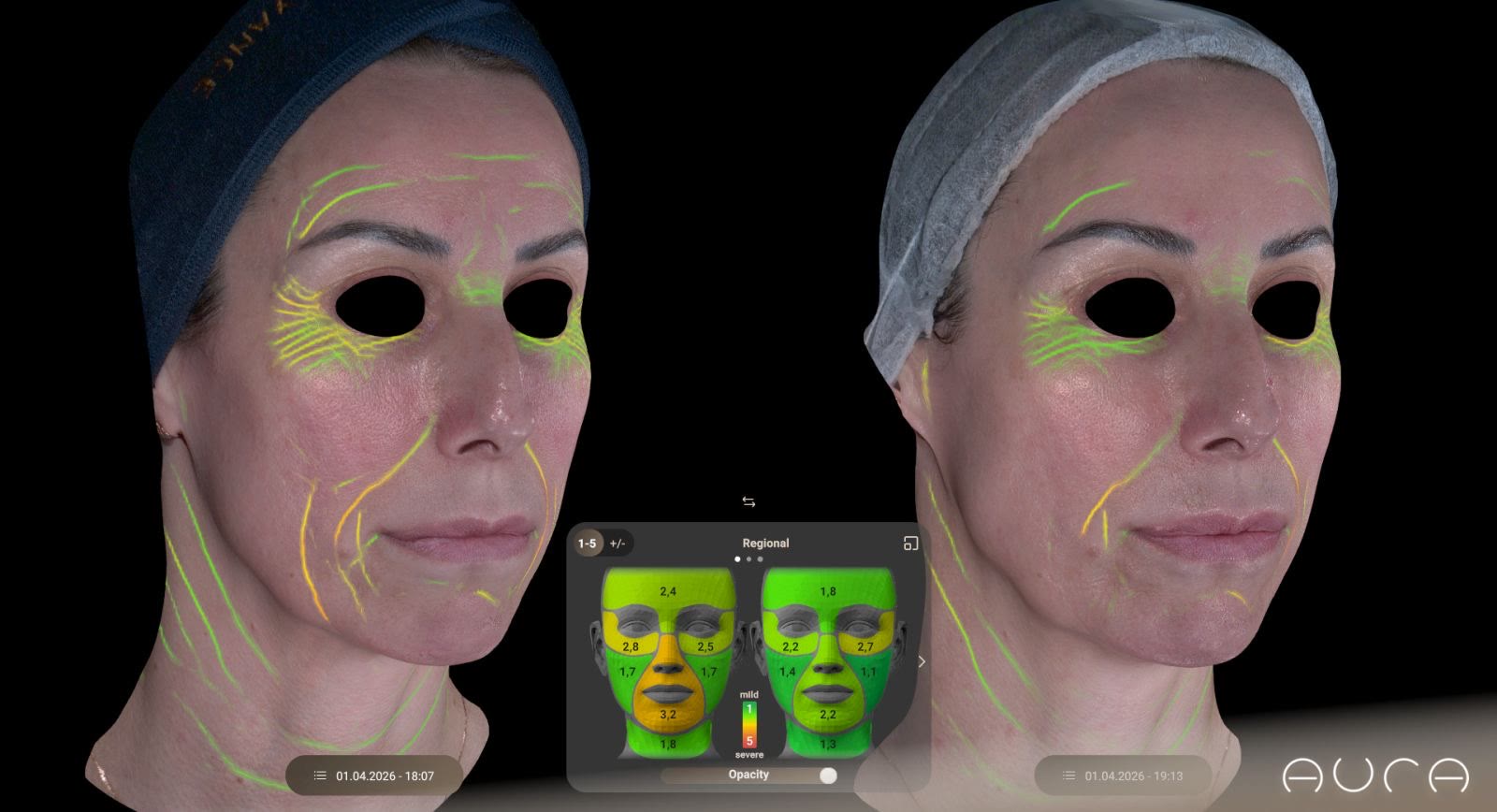Switch to the +/- difference mode
This screenshot has height=812, width=1497.
(x=617, y=544)
